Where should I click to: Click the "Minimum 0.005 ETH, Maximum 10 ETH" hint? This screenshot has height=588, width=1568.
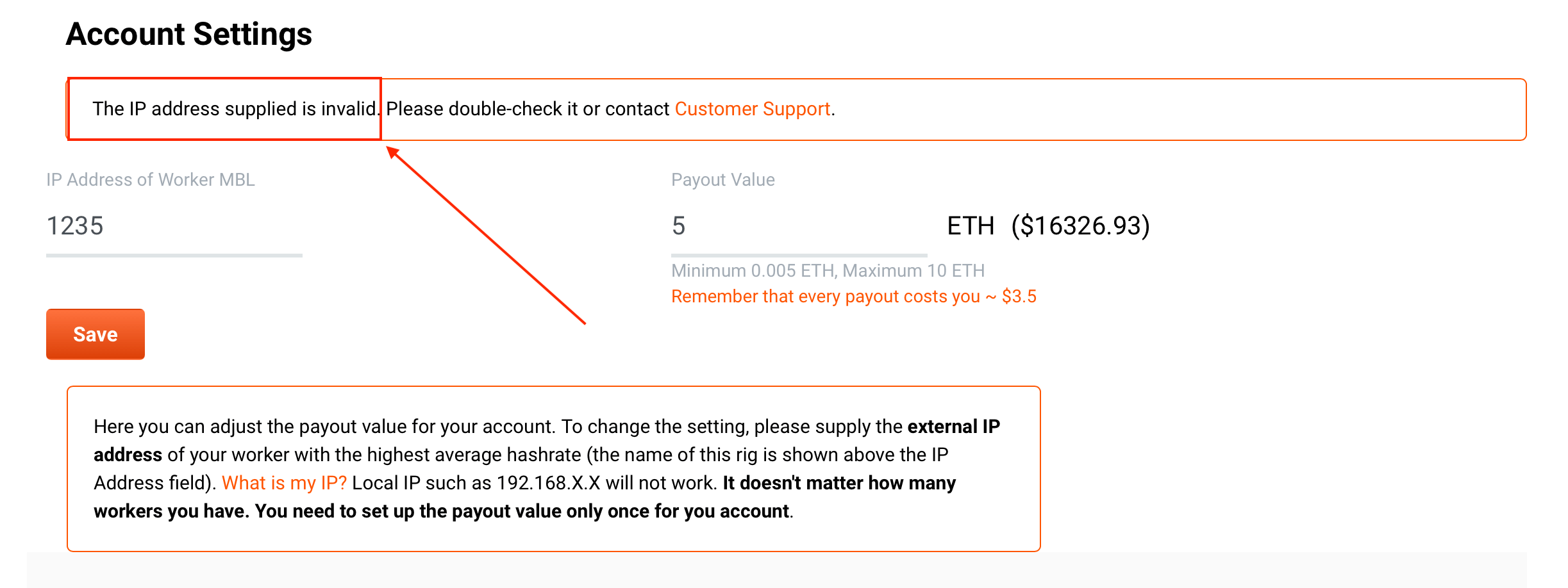[827, 271]
